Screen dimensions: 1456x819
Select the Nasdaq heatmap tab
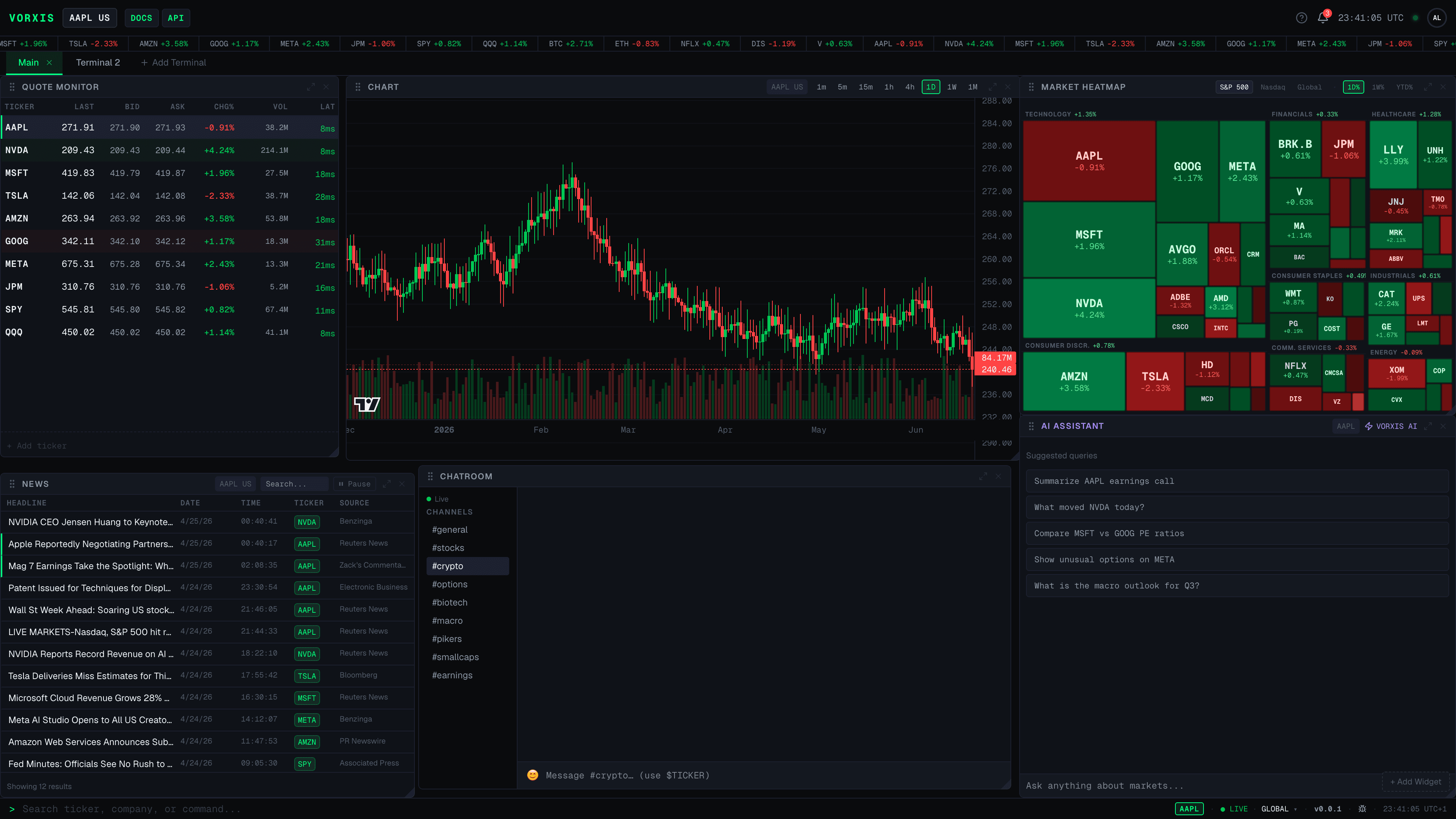click(x=1272, y=87)
